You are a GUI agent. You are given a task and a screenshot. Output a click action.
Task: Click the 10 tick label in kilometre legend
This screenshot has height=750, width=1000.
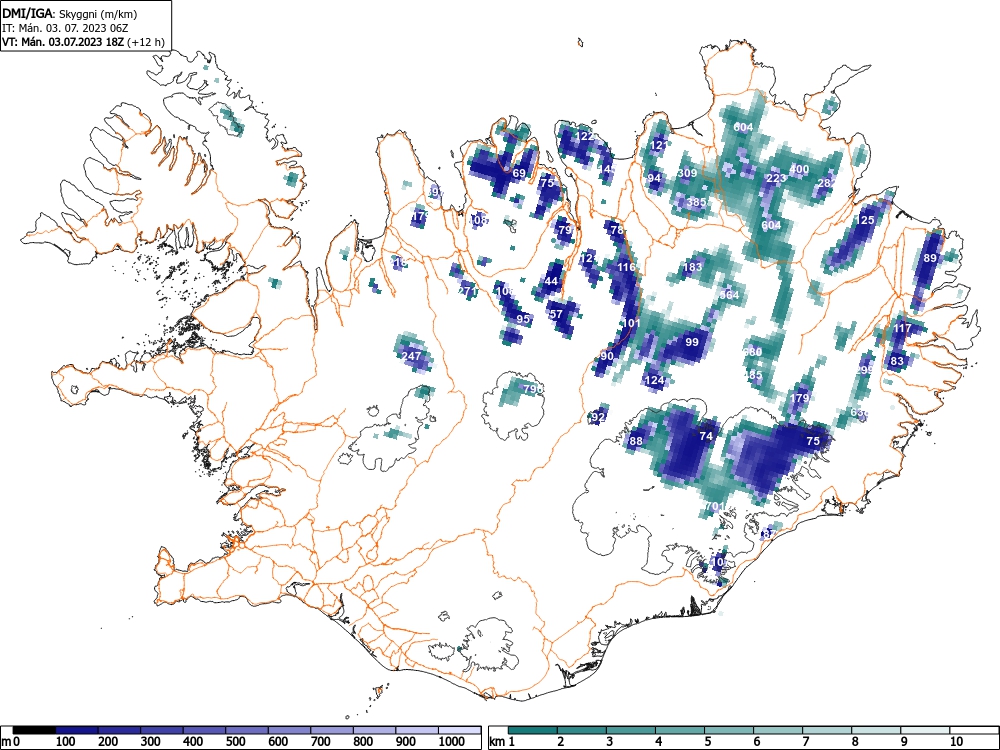pos(955,742)
